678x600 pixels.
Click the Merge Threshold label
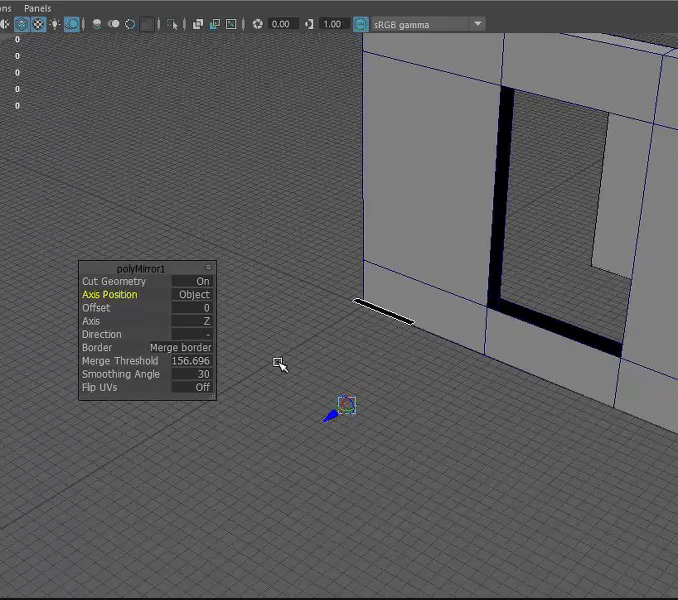tap(120, 361)
